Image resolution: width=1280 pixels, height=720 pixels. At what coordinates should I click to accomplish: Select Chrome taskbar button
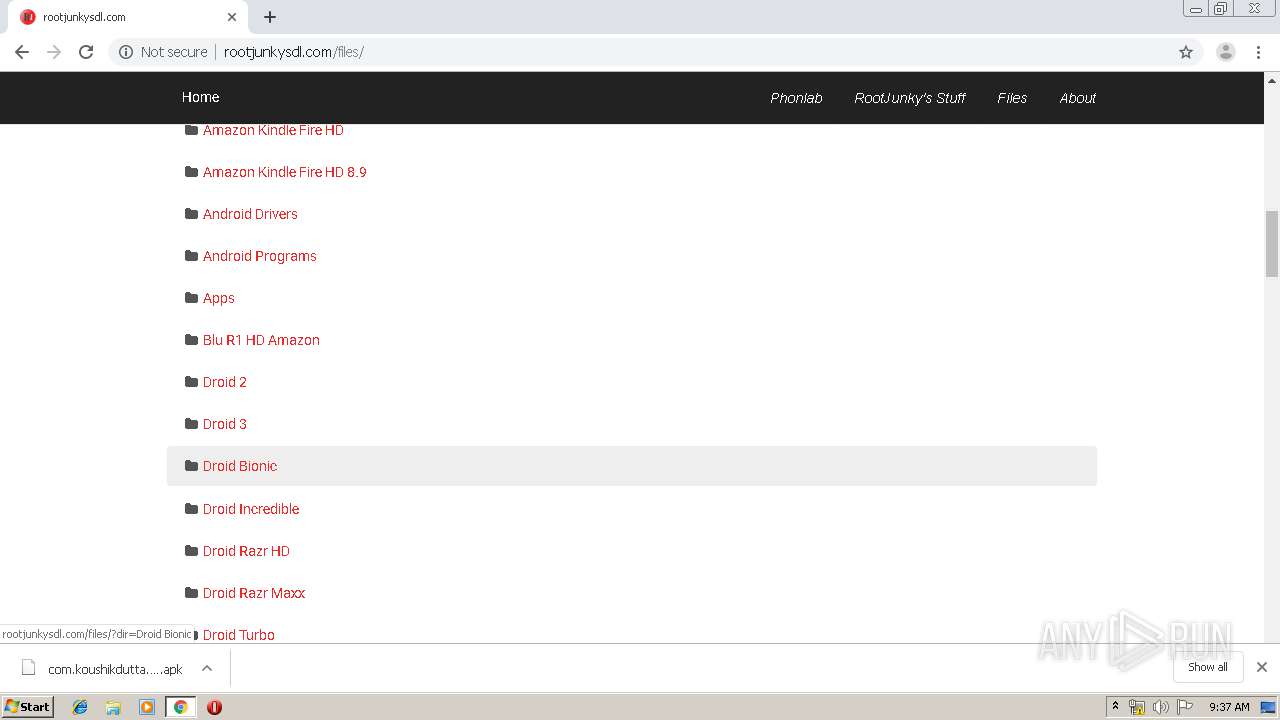point(181,707)
